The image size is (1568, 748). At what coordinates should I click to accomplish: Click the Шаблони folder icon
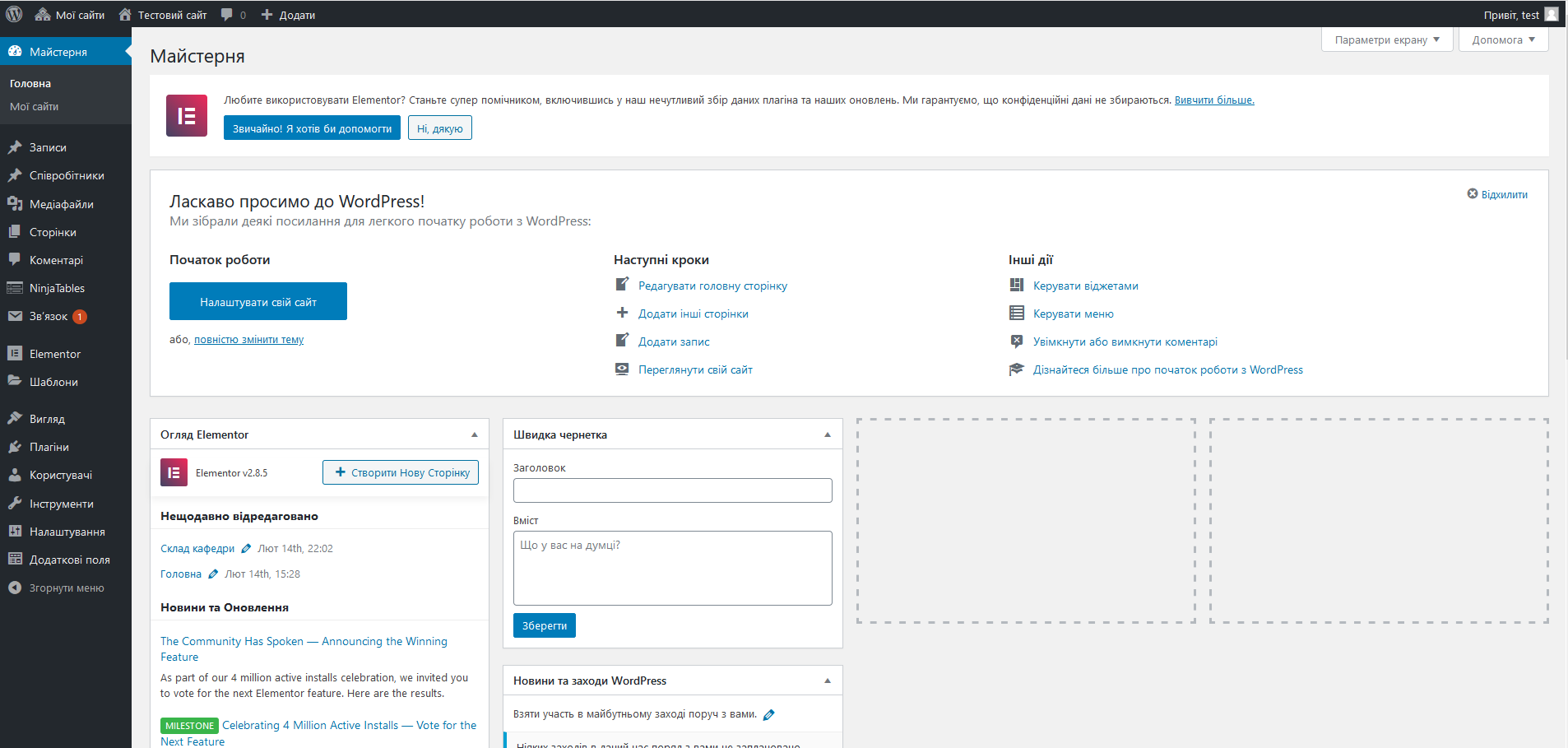coord(15,381)
